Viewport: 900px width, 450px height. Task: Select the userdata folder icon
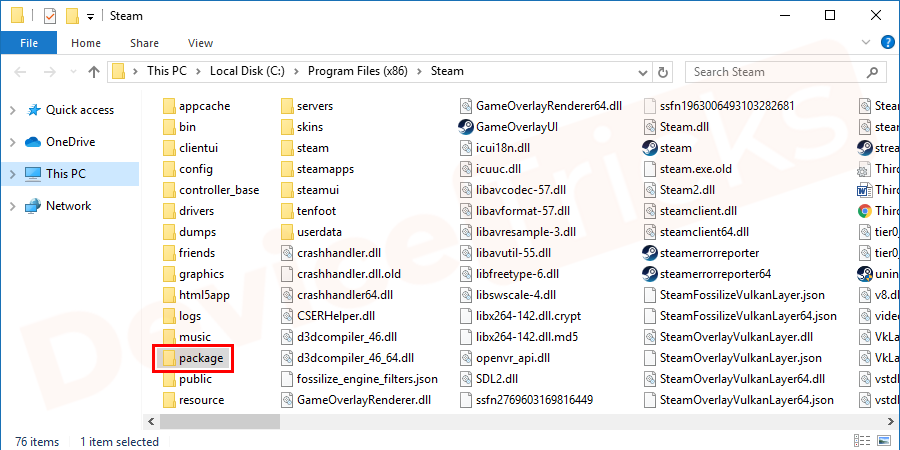pos(287,232)
